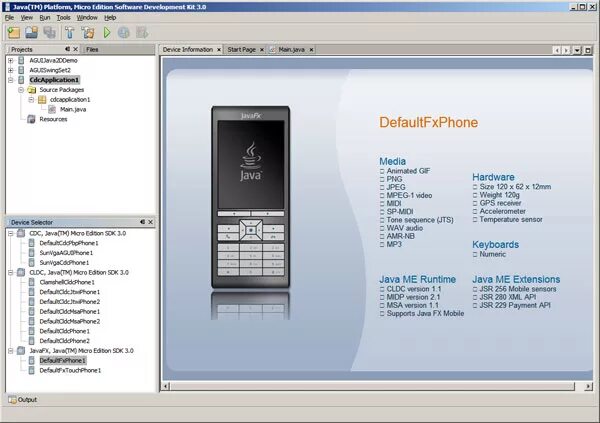This screenshot has width=600, height=423.
Task: Click the New Project toolbar icon
Action: coord(14,33)
